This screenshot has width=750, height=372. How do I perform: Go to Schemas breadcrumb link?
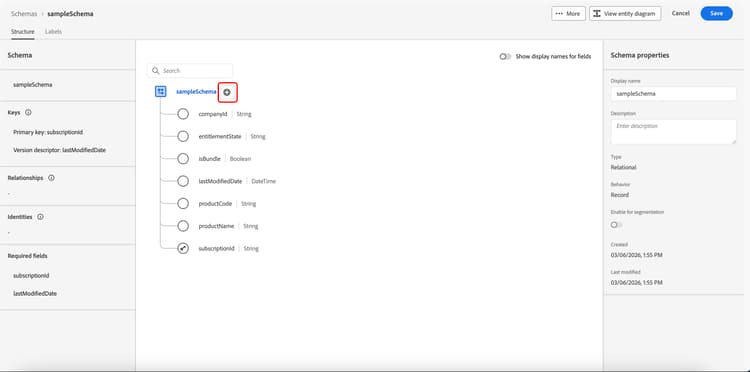click(x=24, y=14)
